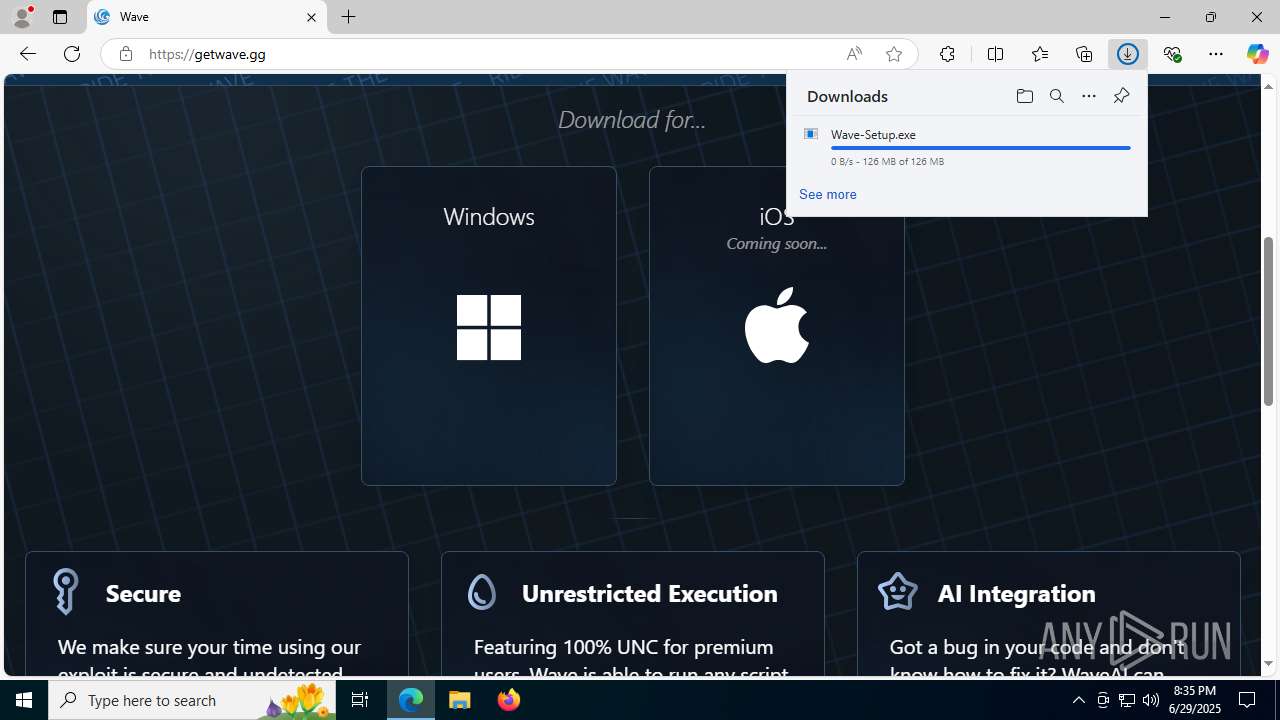1280x720 pixels.
Task: Open the Downloads folder
Action: (1025, 96)
